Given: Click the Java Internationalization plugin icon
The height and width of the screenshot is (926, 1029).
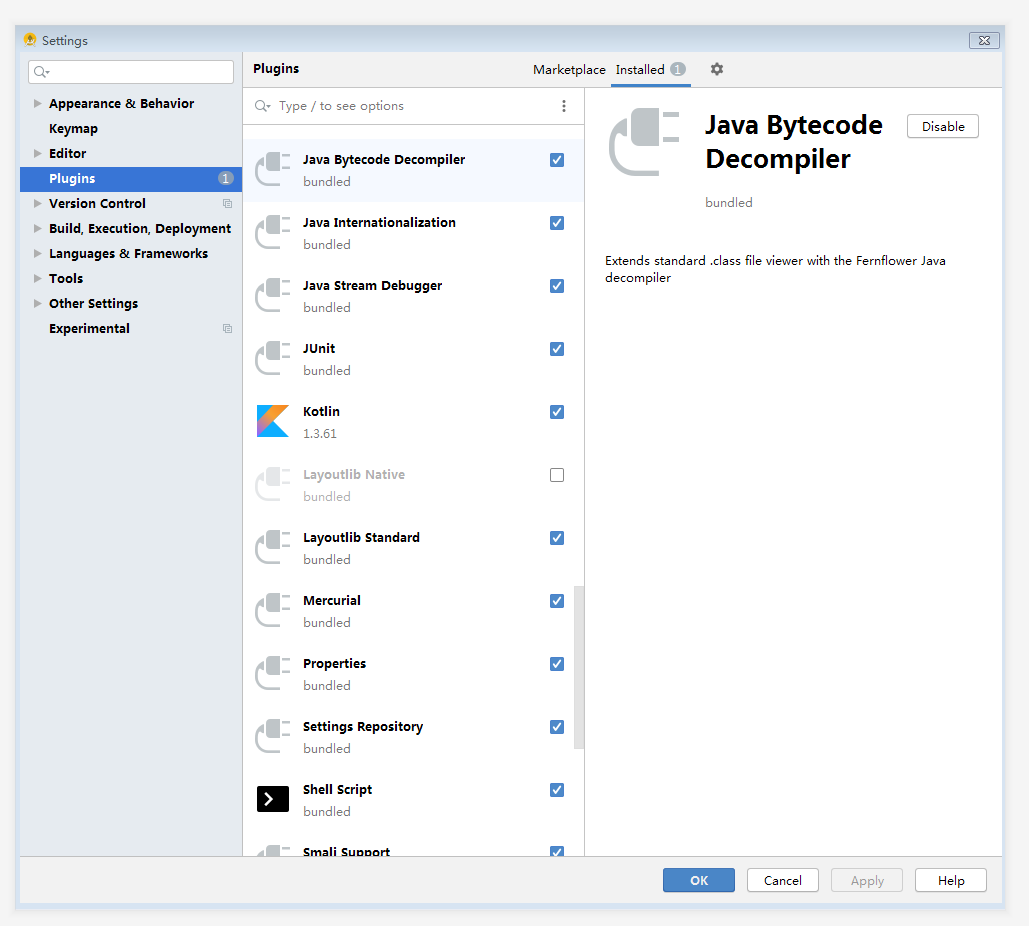Looking at the screenshot, I should 272,232.
